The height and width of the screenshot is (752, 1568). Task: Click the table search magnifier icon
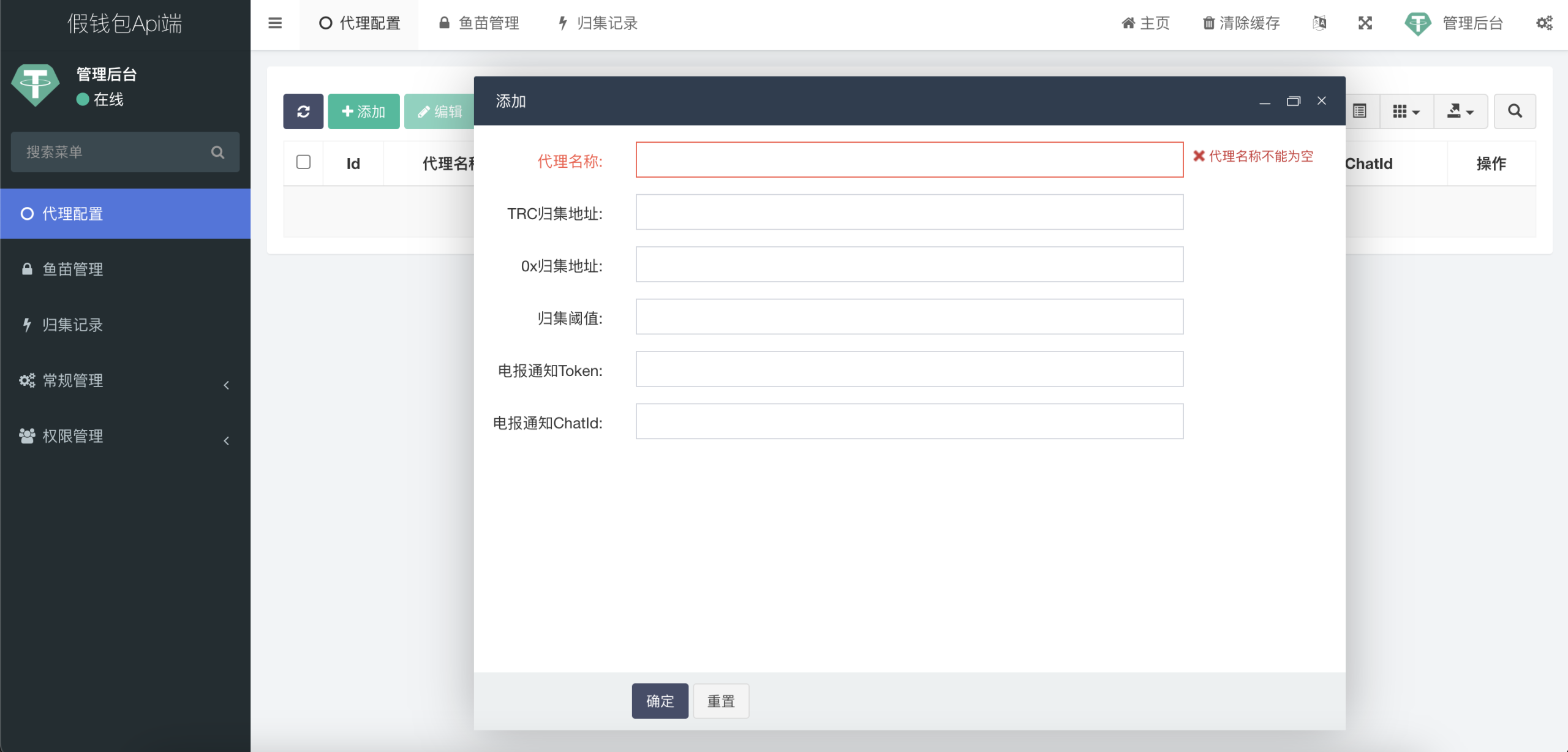pyautogui.click(x=1515, y=111)
